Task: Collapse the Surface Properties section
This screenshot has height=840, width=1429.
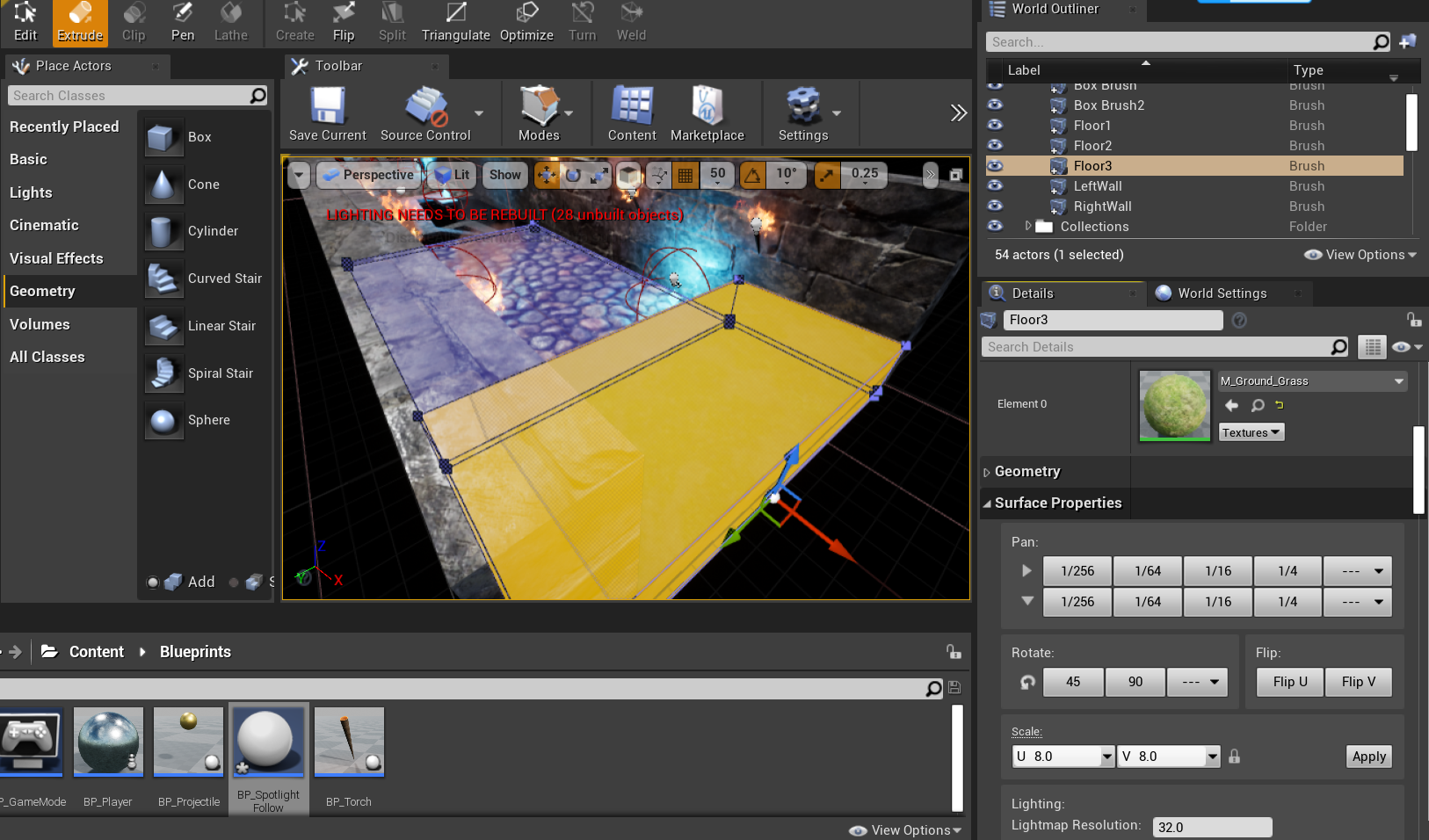Action: click(987, 503)
